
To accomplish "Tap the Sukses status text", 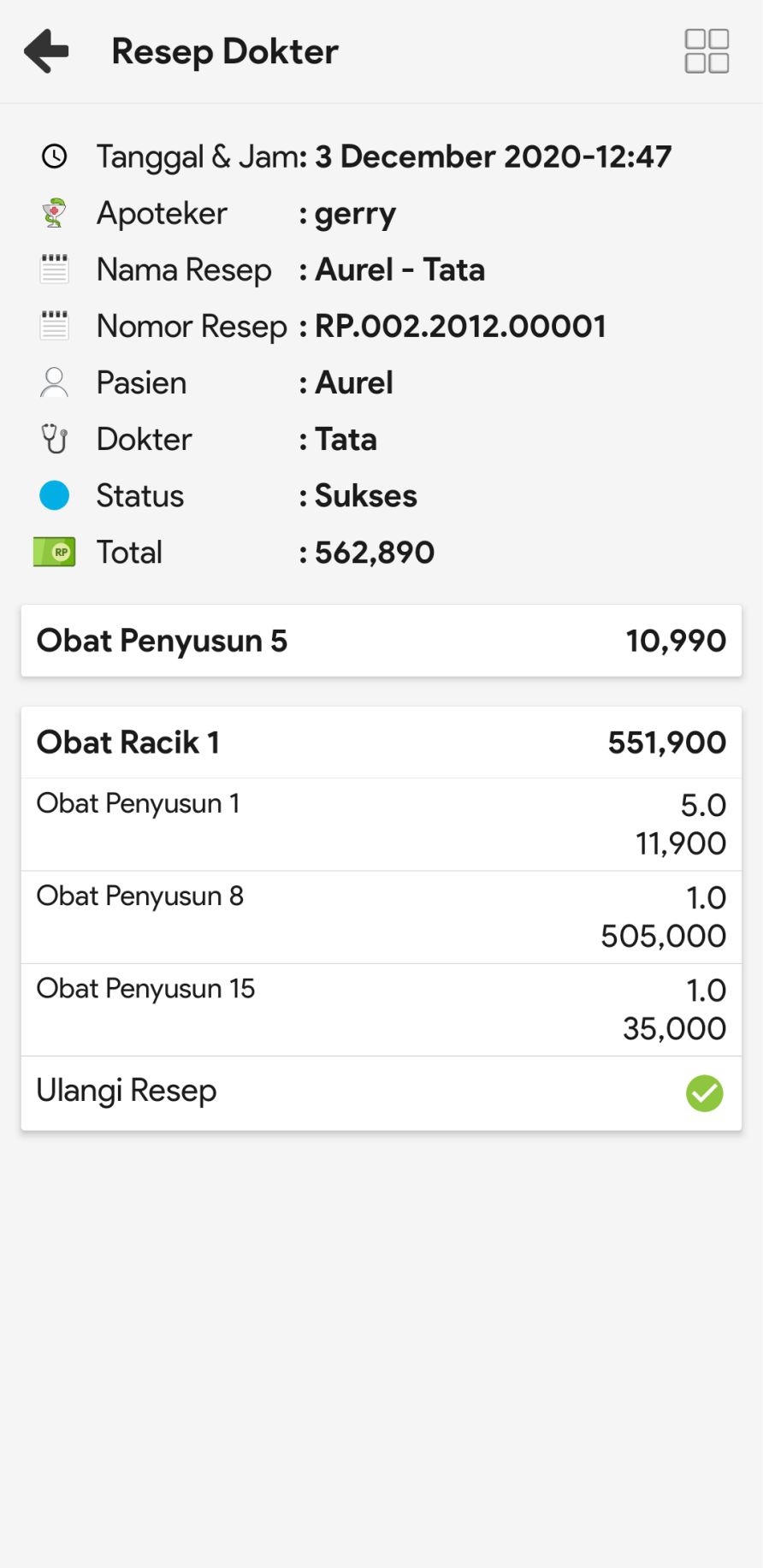I will pyautogui.click(x=366, y=495).
